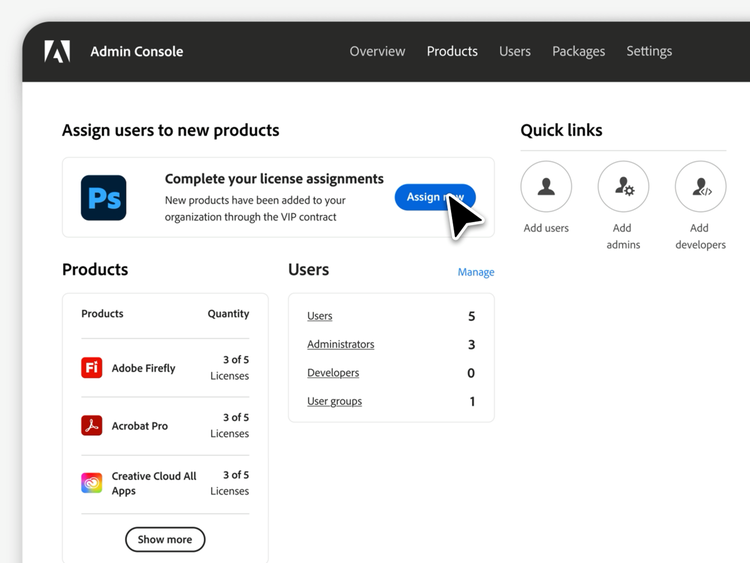The image size is (750, 563).
Task: Click the Developers count 0
Action: click(x=471, y=373)
